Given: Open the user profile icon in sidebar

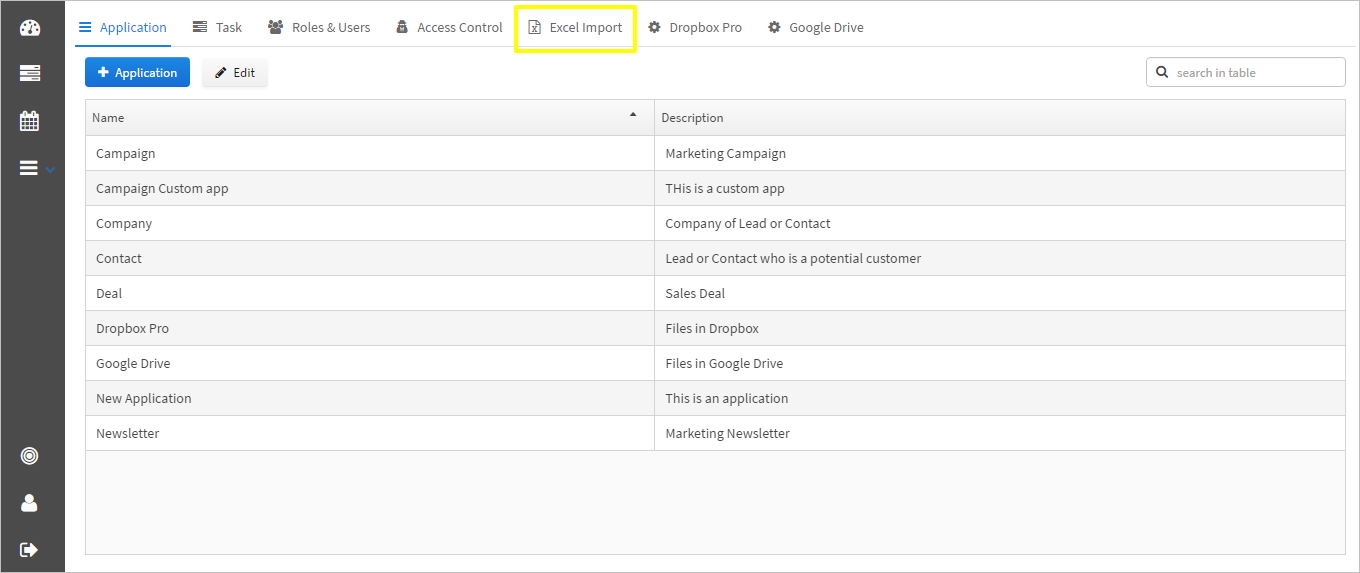Looking at the screenshot, I should point(30,503).
